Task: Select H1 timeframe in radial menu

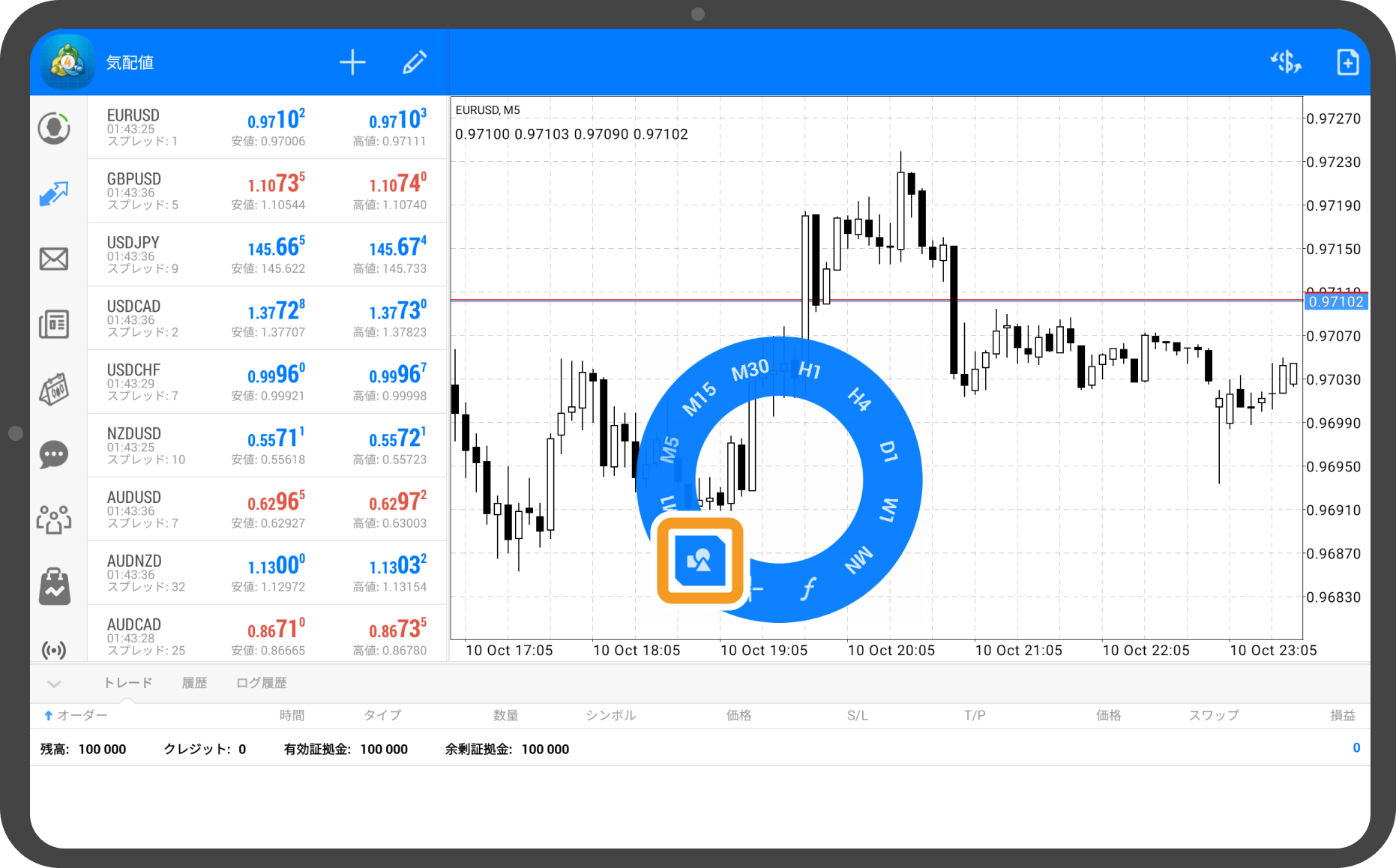Action: click(x=810, y=370)
